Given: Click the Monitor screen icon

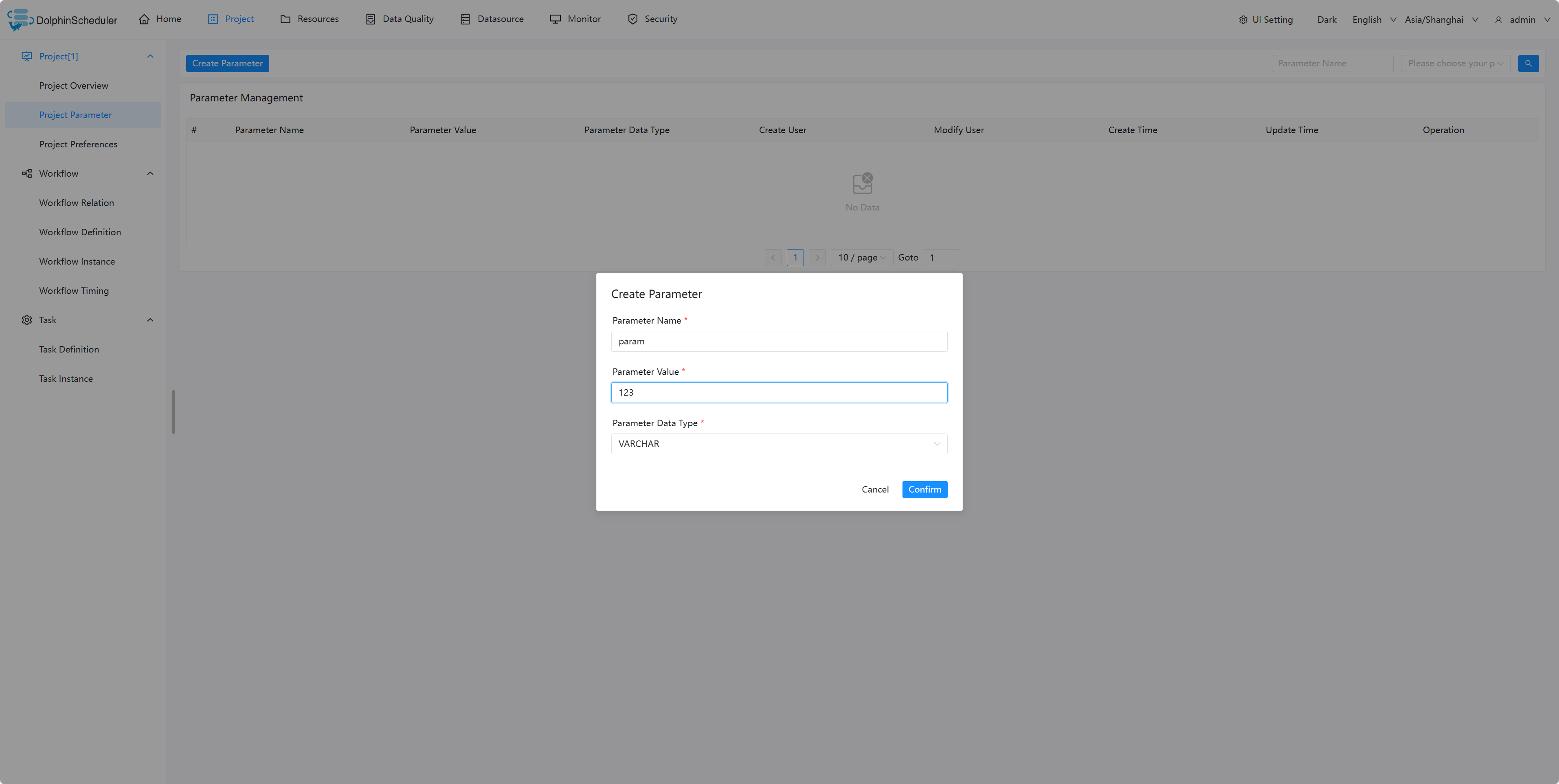Looking at the screenshot, I should click(x=555, y=20).
